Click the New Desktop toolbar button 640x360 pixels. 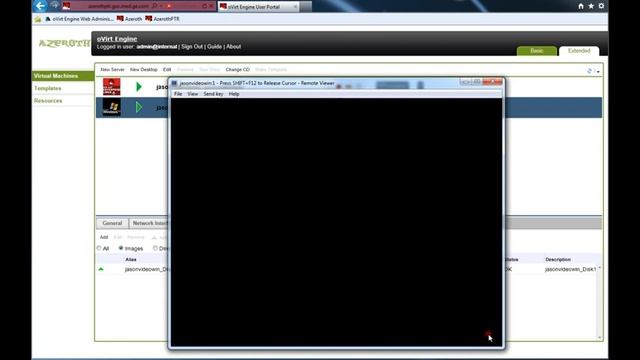(144, 69)
